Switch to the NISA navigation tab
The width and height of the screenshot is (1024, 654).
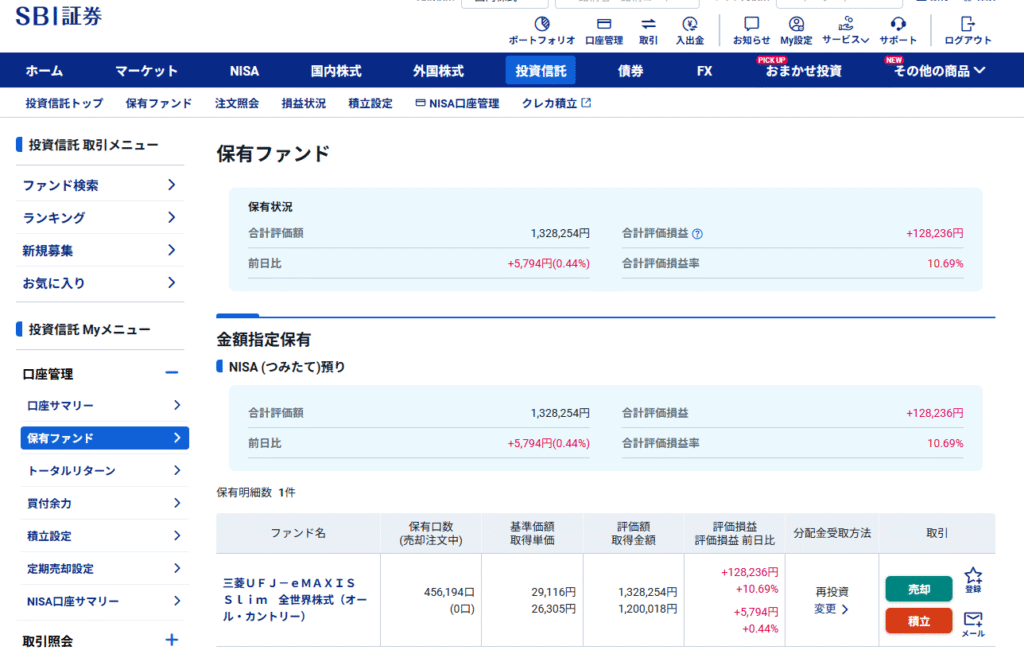tap(244, 71)
